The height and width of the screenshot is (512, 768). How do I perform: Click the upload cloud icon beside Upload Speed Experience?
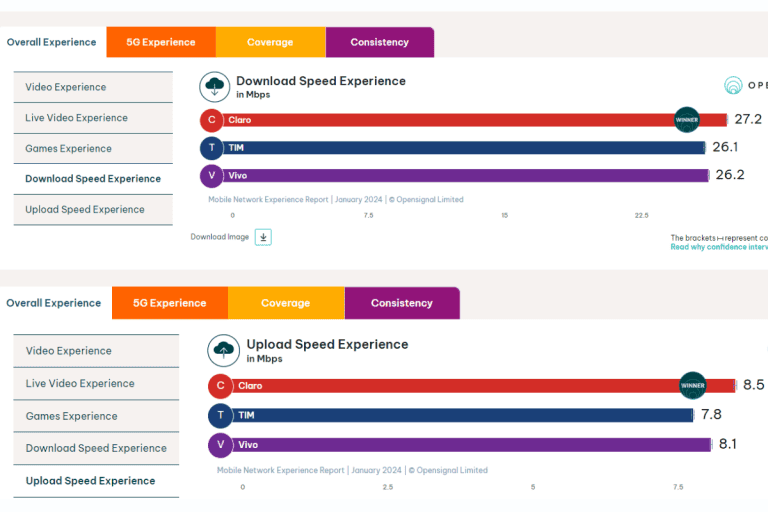[223, 350]
